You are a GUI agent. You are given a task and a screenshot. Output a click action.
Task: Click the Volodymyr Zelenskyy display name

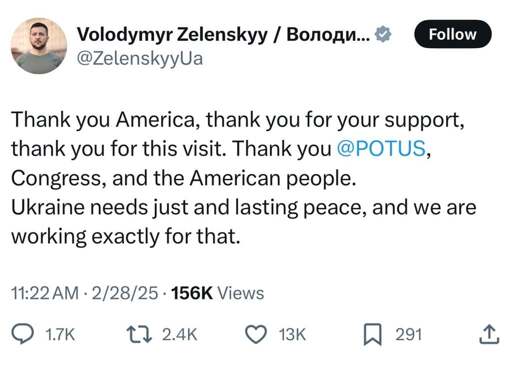223,34
